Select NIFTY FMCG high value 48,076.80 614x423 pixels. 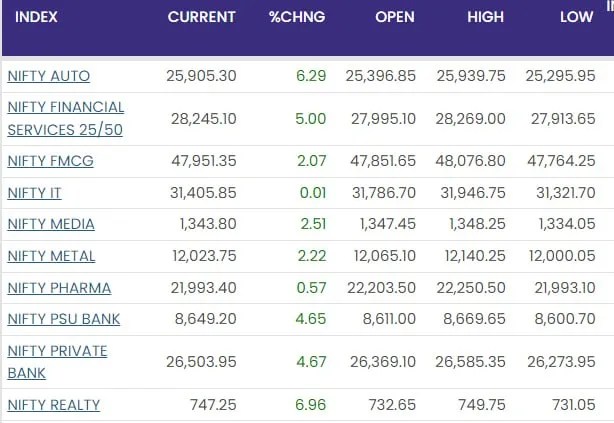coord(470,161)
